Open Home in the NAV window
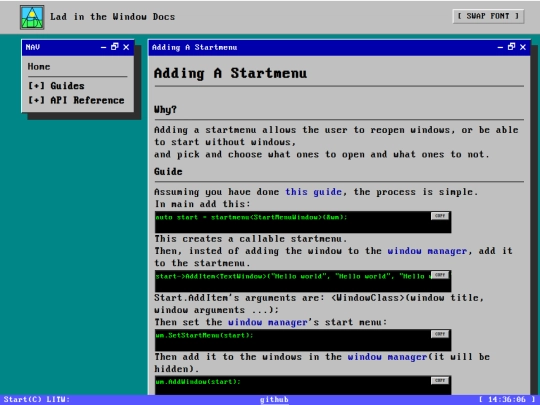The image size is (540, 405). [39, 66]
